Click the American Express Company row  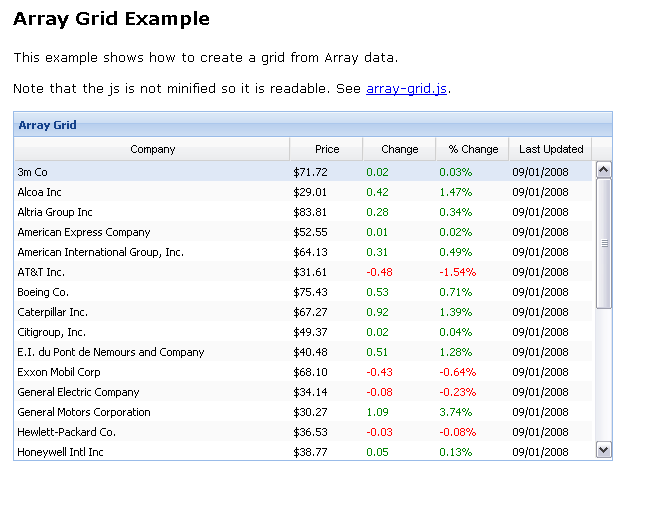150,232
